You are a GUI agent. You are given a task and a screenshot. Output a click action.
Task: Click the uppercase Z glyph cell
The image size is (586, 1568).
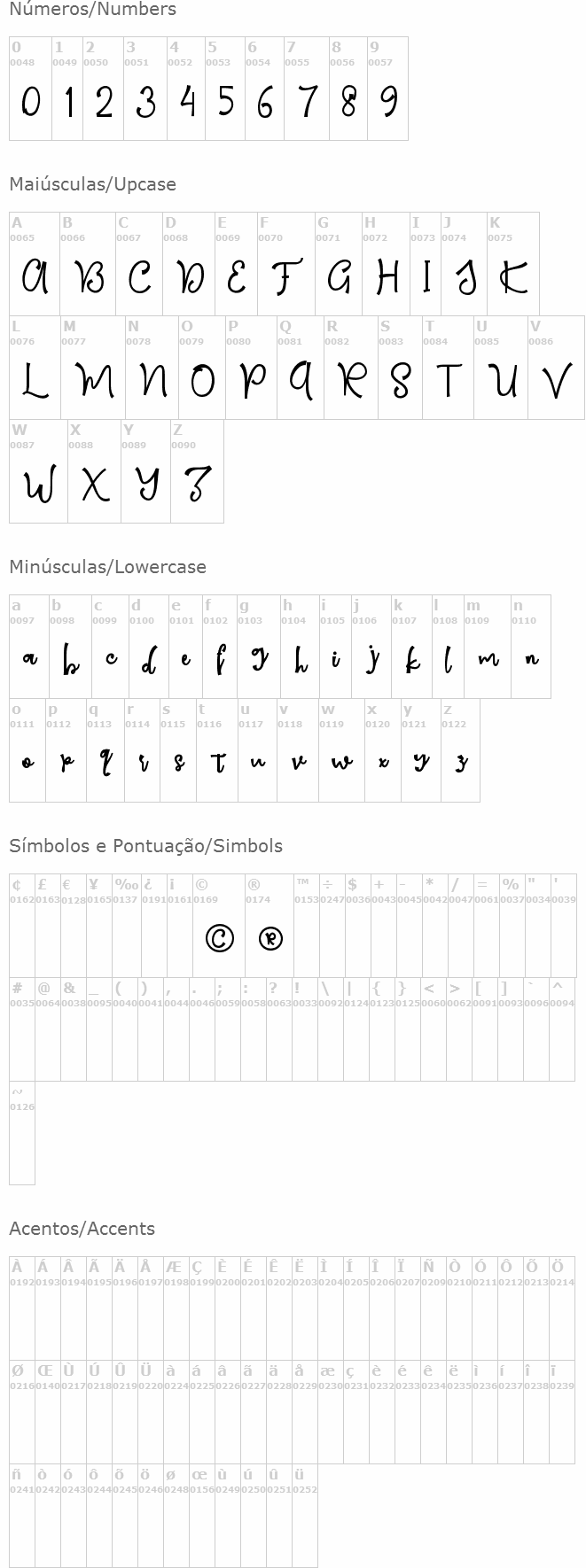point(197,471)
